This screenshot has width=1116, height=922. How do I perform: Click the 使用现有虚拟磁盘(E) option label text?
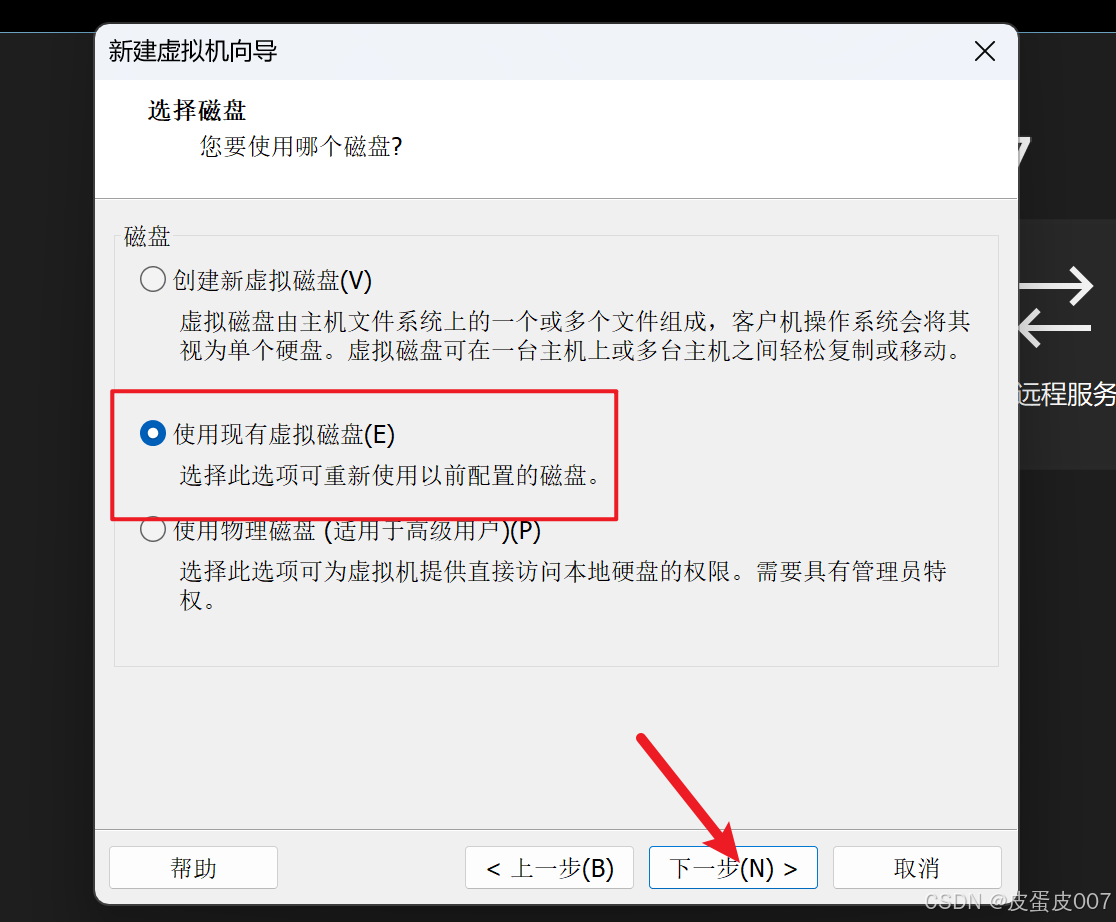(x=284, y=434)
